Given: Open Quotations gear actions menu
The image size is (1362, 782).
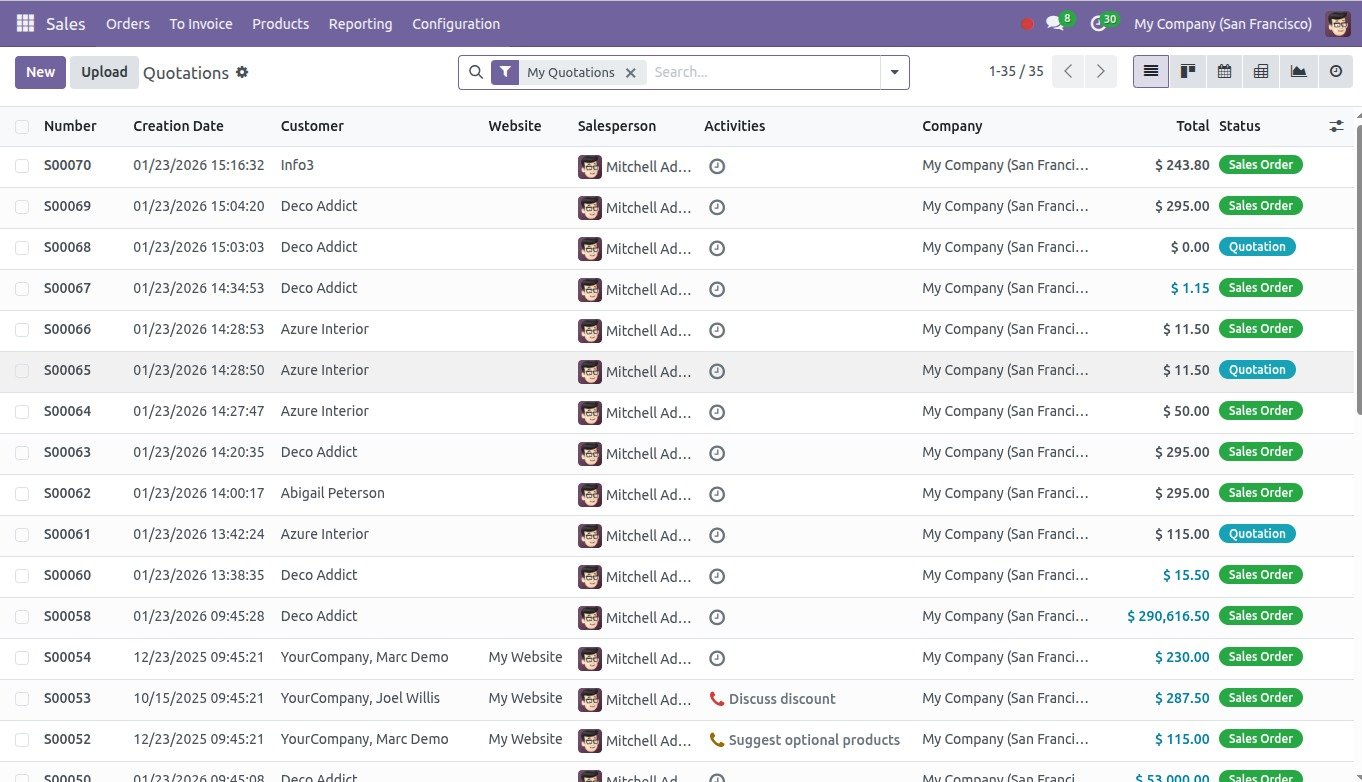Looking at the screenshot, I should [x=242, y=72].
